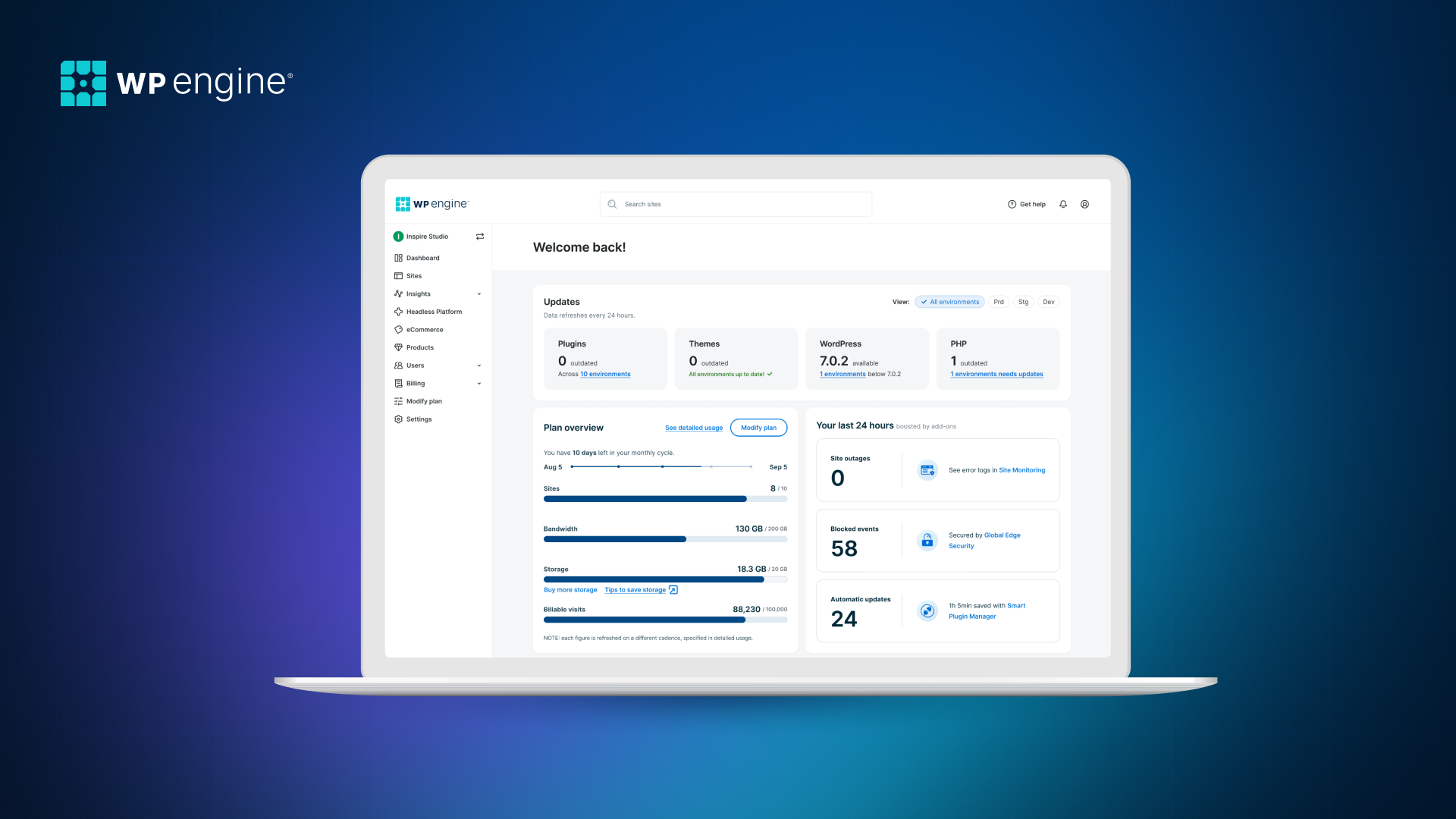Click the switch account arrows icon
This screenshot has height=819, width=1456.
(x=480, y=237)
